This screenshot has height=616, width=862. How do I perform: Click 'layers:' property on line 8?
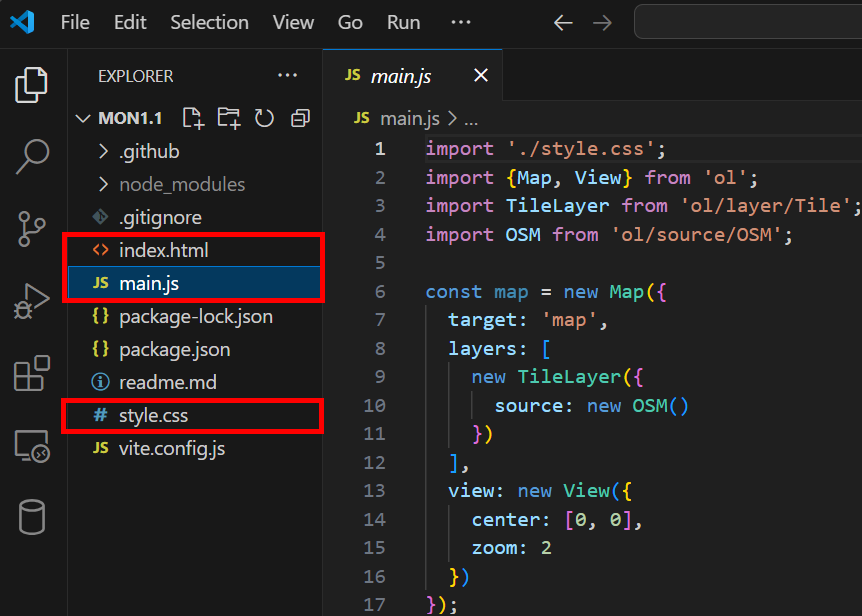(488, 349)
